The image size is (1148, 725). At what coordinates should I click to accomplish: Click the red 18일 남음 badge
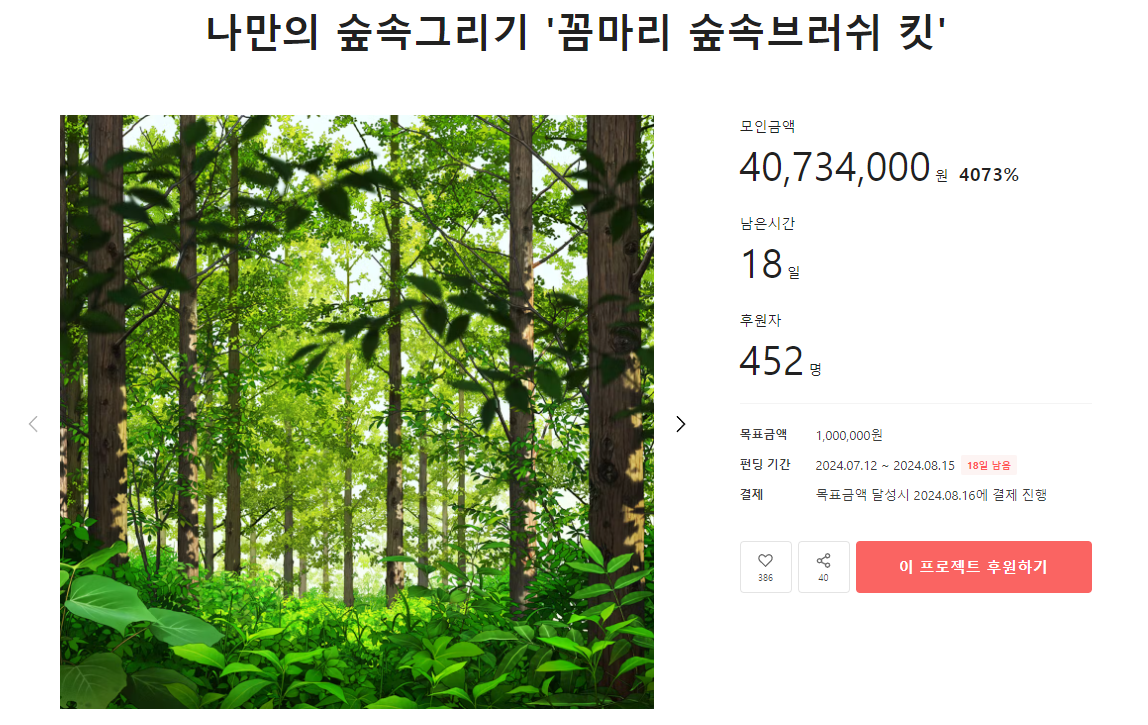(988, 465)
